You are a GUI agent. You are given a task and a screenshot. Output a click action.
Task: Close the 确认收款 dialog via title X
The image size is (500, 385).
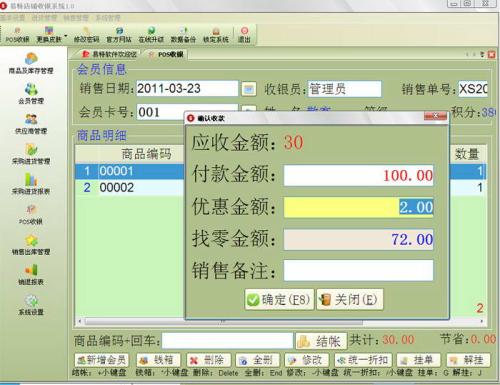coord(435,116)
